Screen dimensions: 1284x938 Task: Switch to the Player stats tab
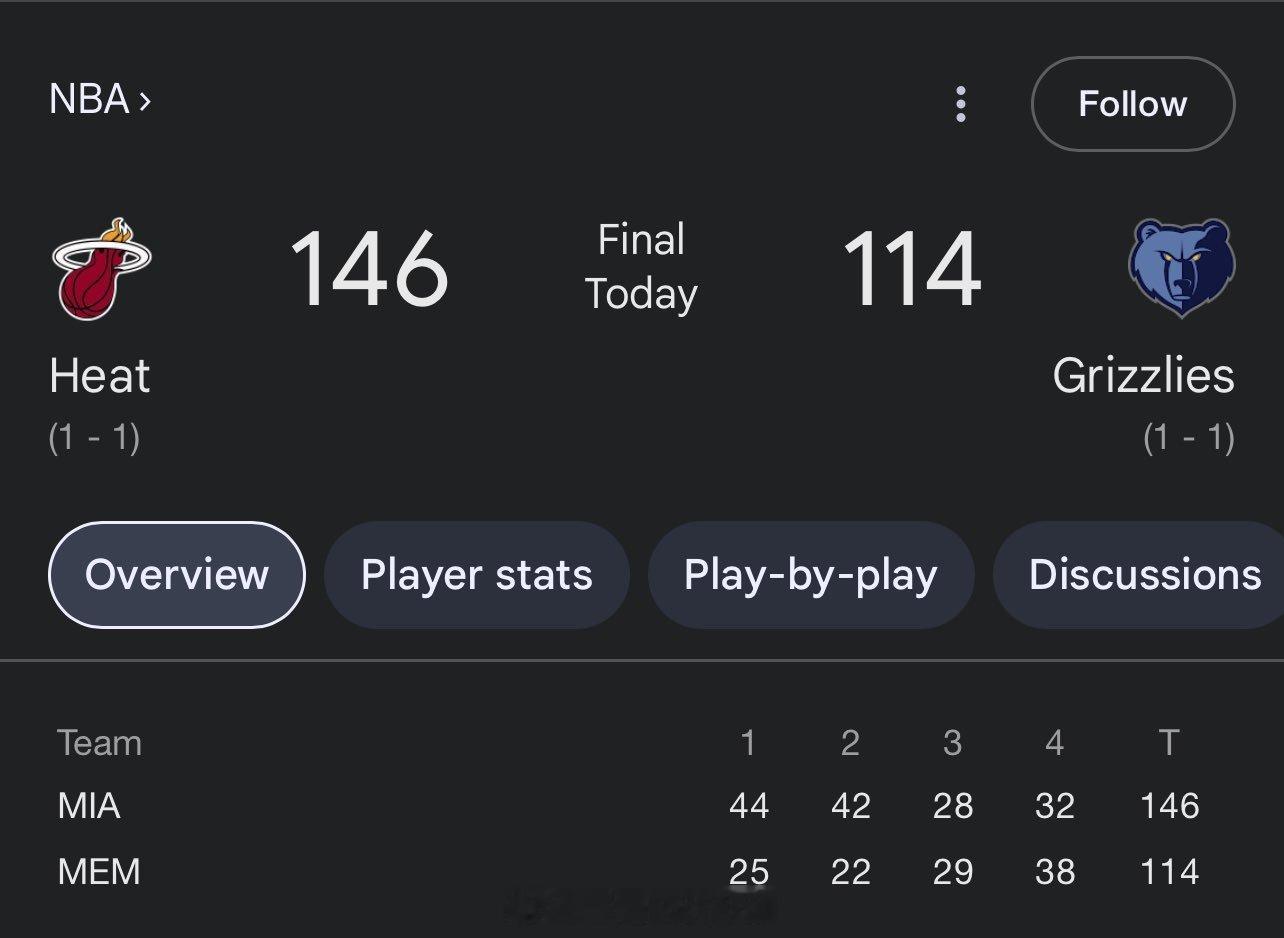coord(476,575)
